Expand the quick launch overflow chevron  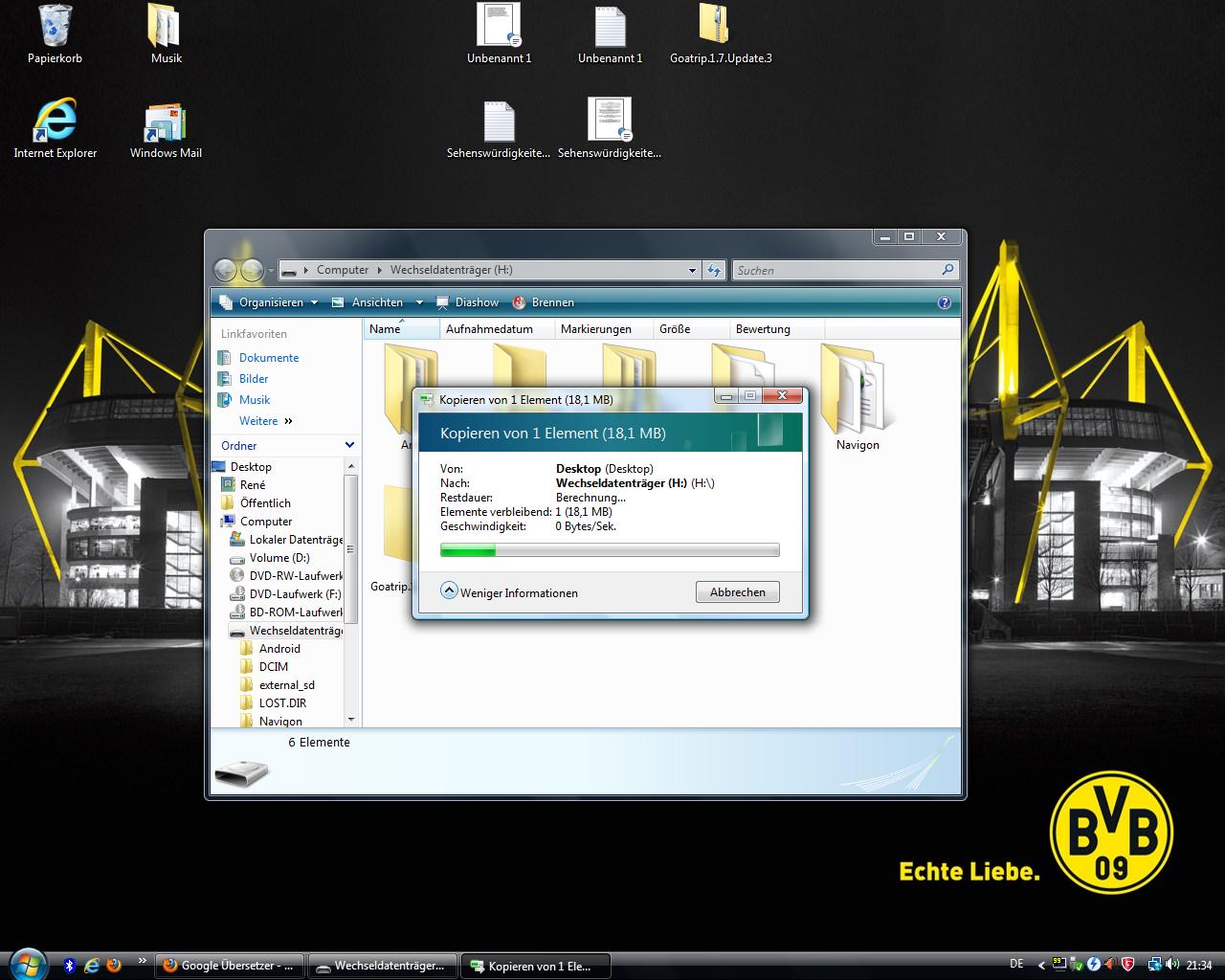(143, 961)
